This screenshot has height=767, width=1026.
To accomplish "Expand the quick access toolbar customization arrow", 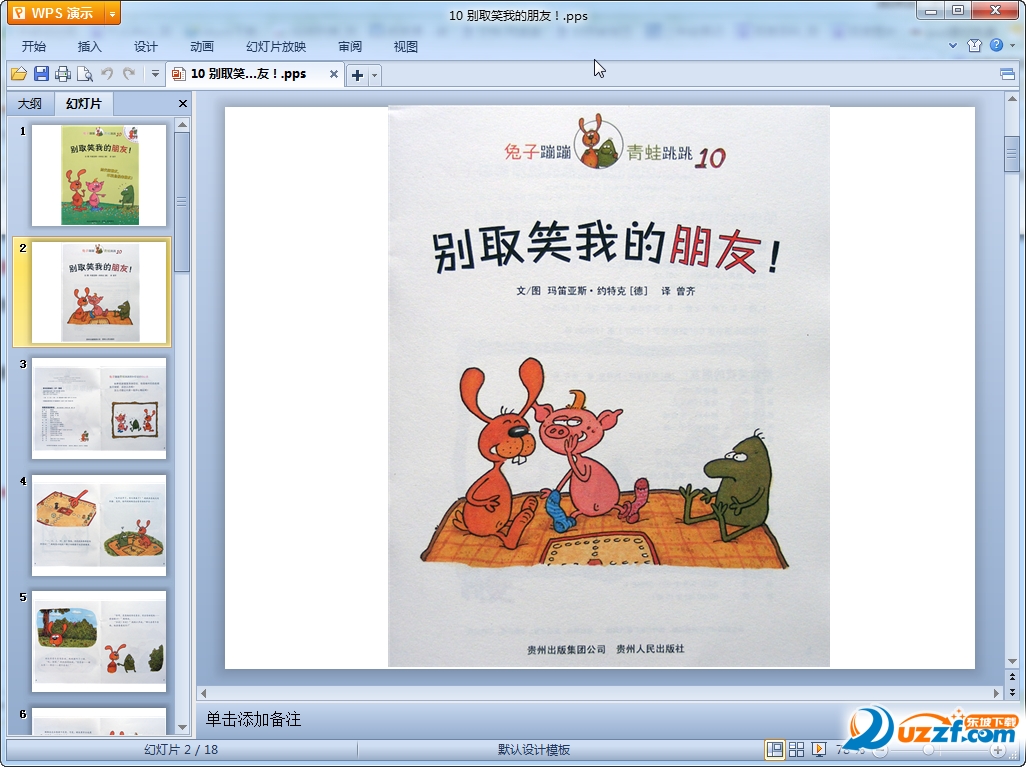I will point(155,74).
